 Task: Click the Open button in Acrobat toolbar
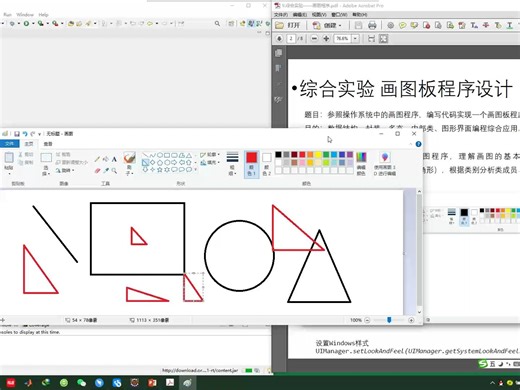pos(288,25)
